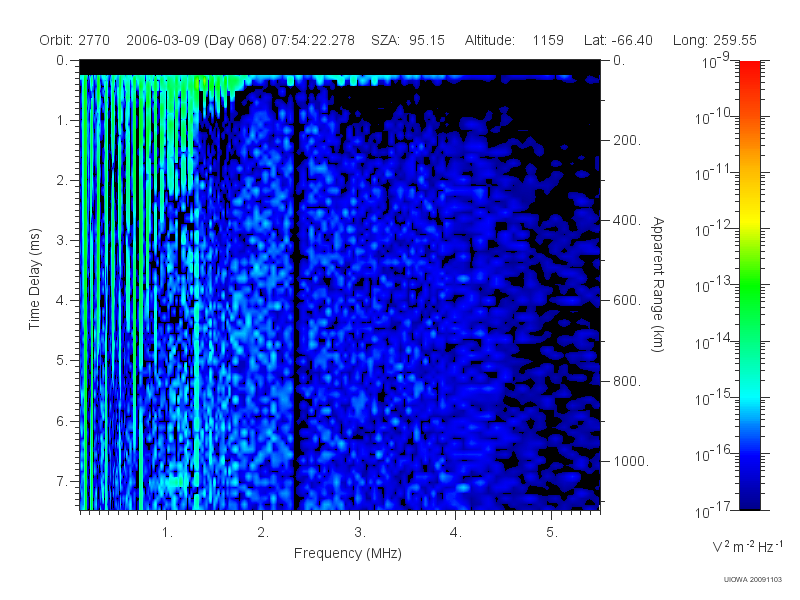Click the '5.' frequency axis tick label
800x600 pixels.
(x=553, y=533)
